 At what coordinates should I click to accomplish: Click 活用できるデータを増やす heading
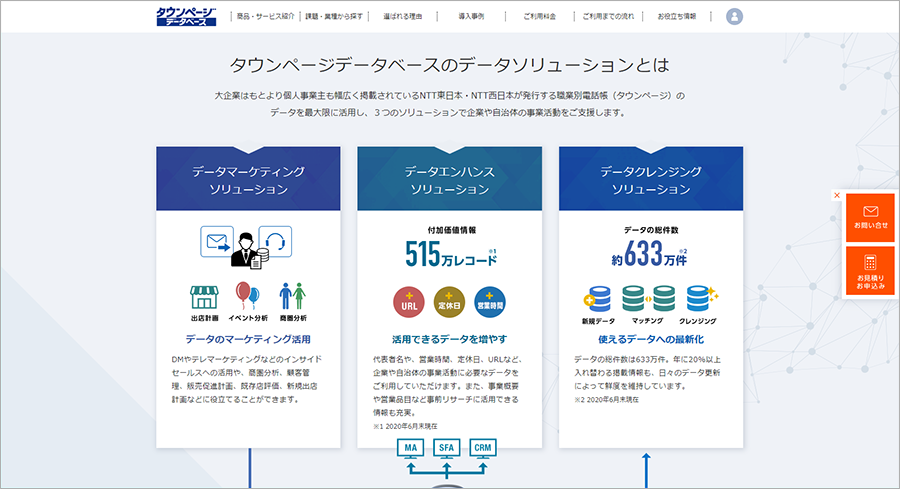[x=449, y=339]
